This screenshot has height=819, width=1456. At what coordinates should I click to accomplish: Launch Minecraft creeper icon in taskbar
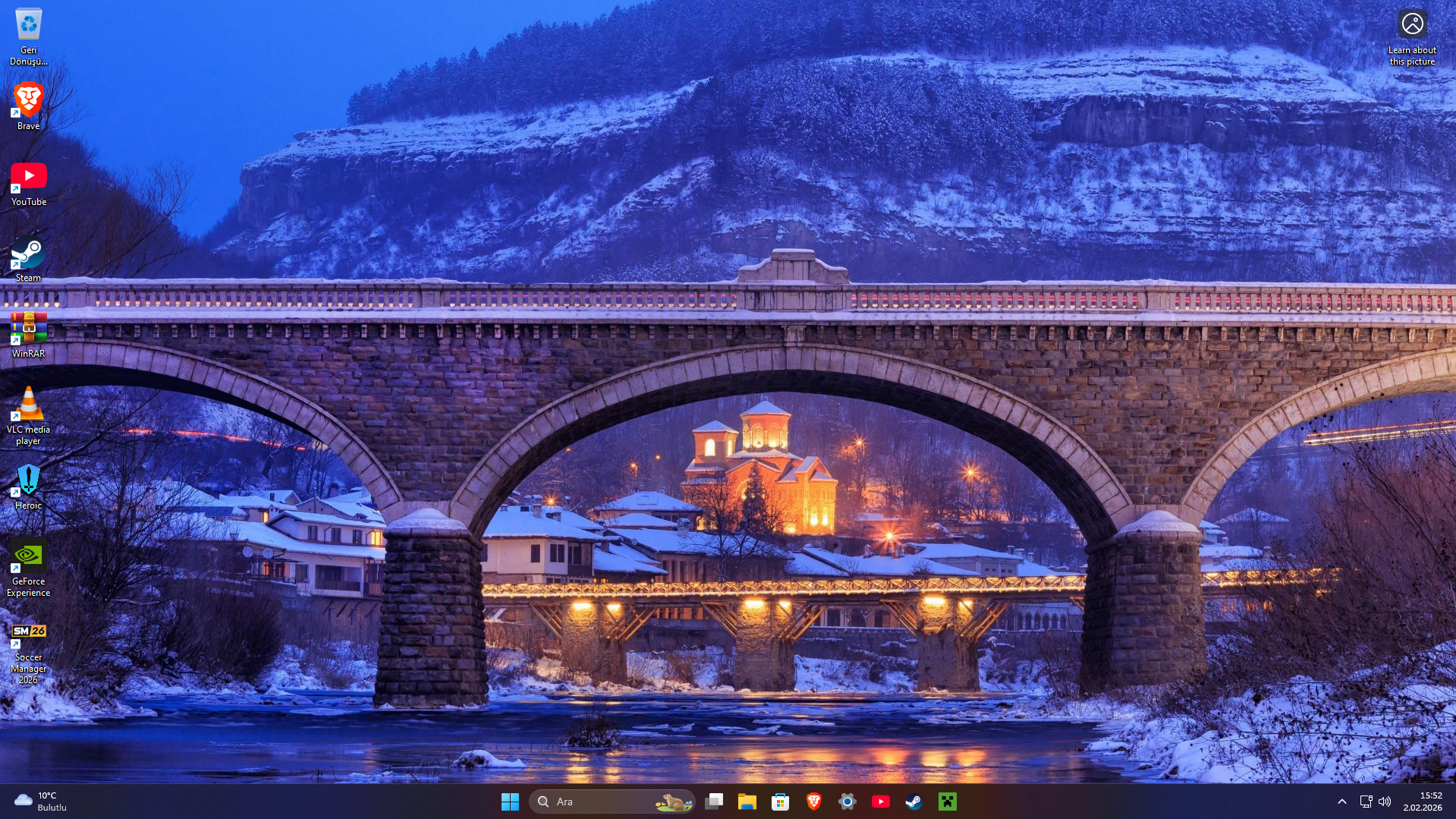948,802
